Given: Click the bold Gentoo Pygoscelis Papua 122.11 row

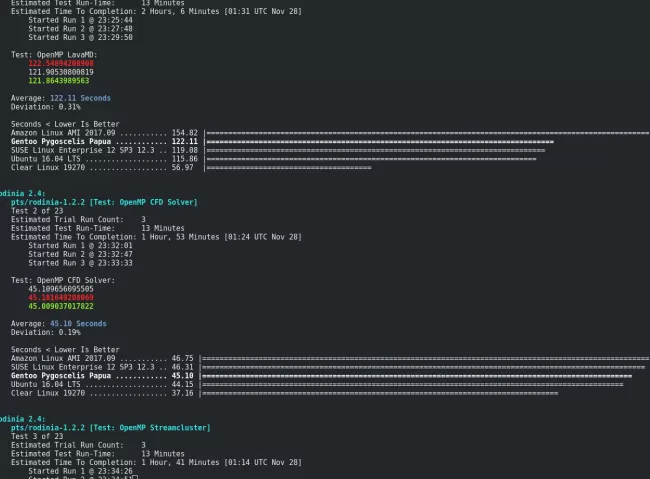Looking at the screenshot, I should 282,142.
